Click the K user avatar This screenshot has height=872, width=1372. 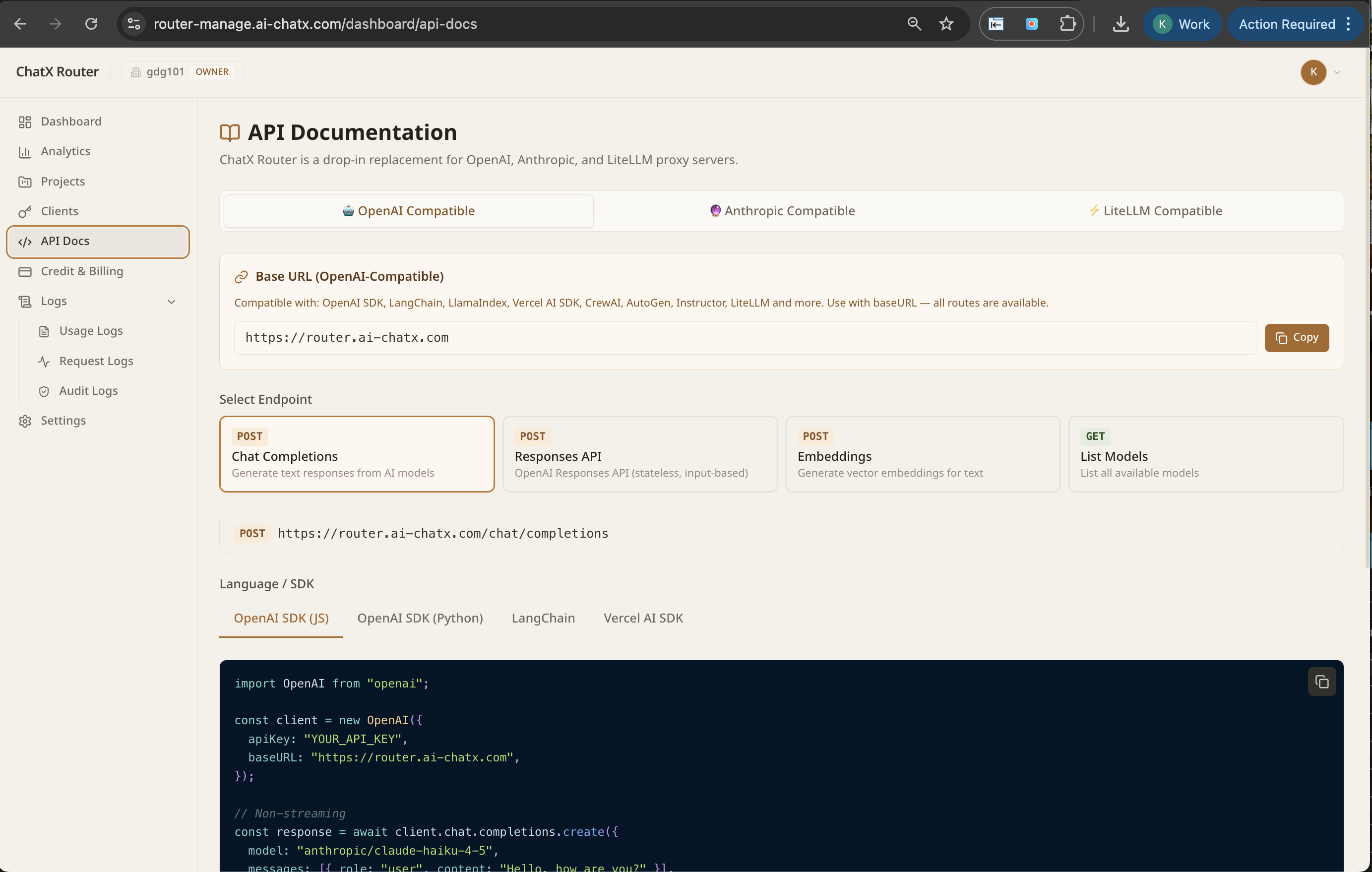1313,72
